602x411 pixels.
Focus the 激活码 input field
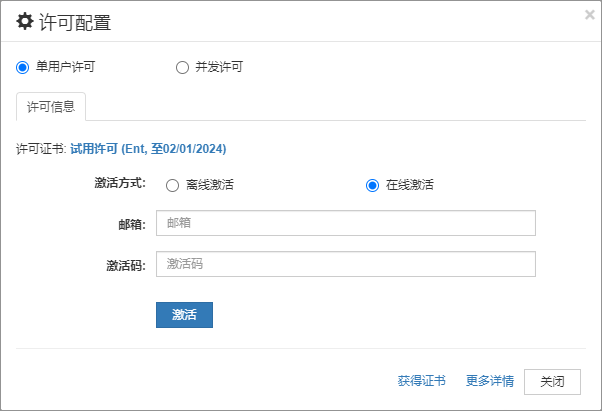[x=346, y=264]
